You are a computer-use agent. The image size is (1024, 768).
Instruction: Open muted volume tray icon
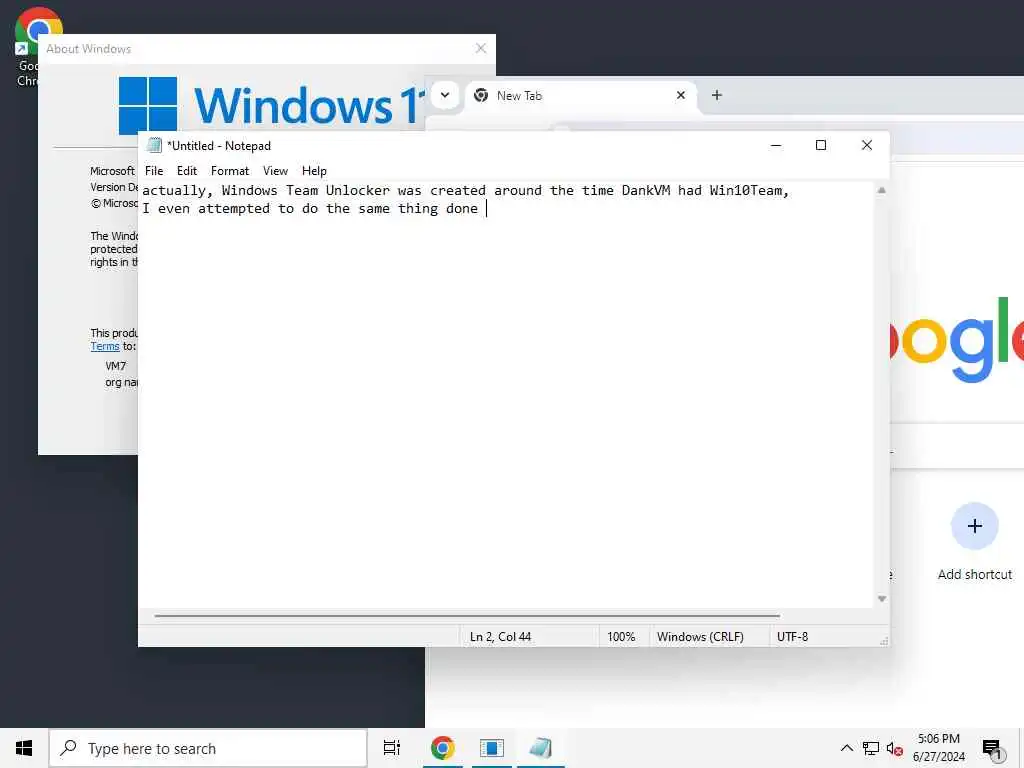894,748
